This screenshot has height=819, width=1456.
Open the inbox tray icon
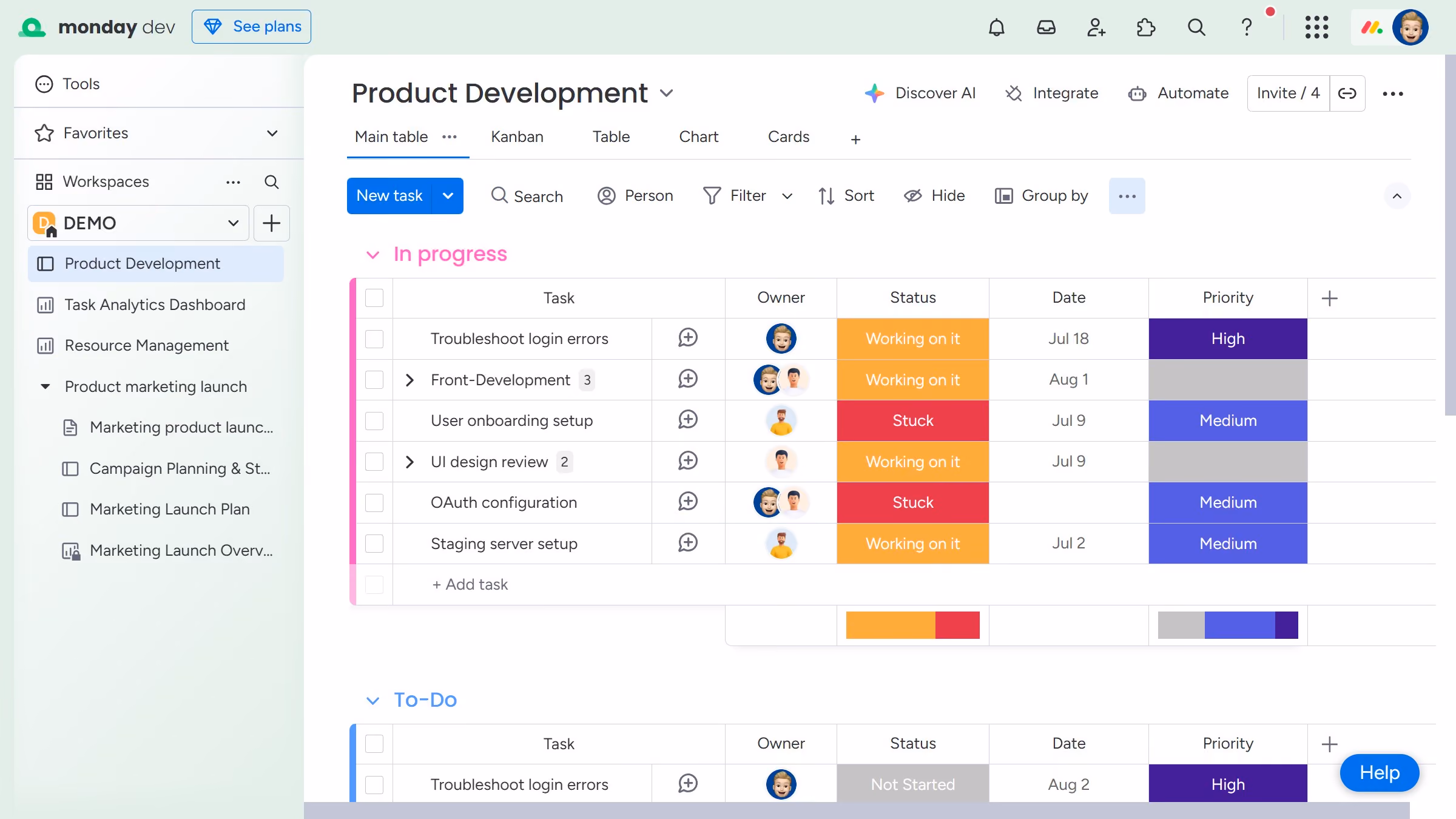tap(1046, 27)
